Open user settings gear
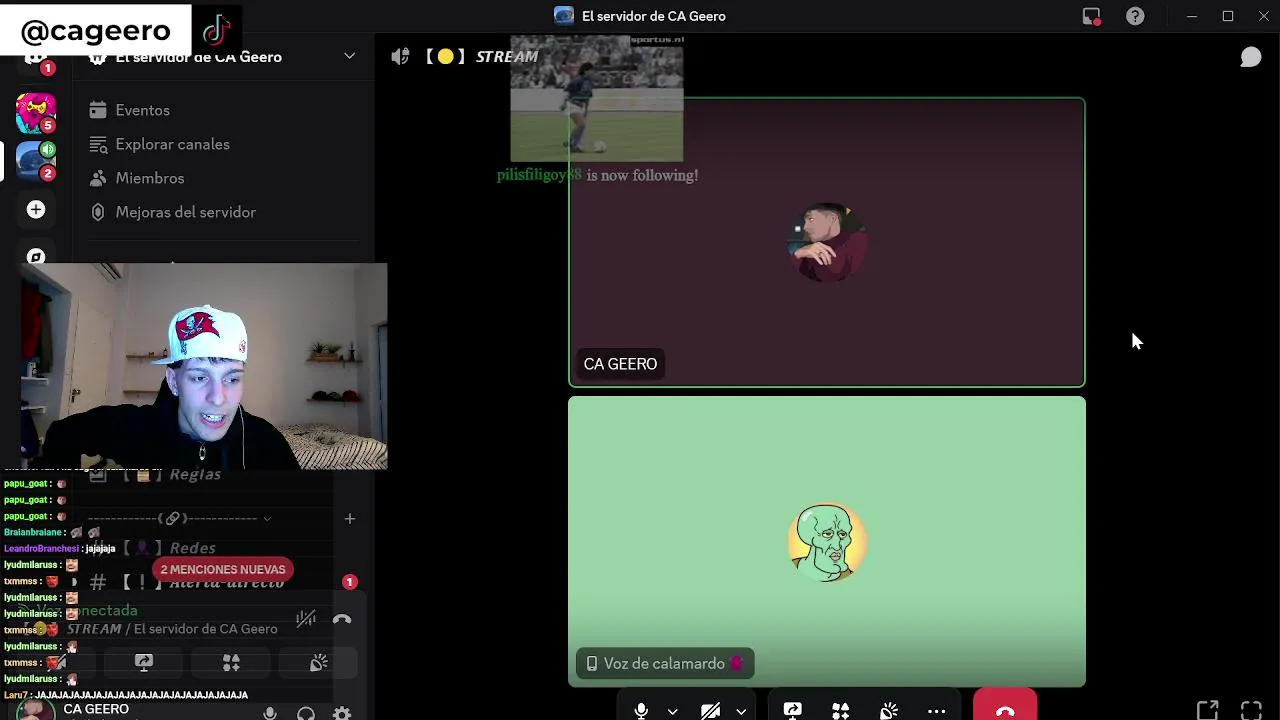Screen dimensions: 1280x720 coord(342,713)
